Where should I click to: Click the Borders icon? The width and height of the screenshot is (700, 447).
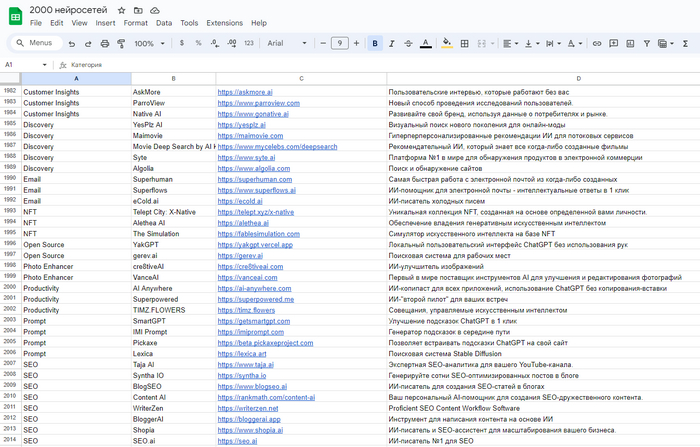[x=465, y=44]
